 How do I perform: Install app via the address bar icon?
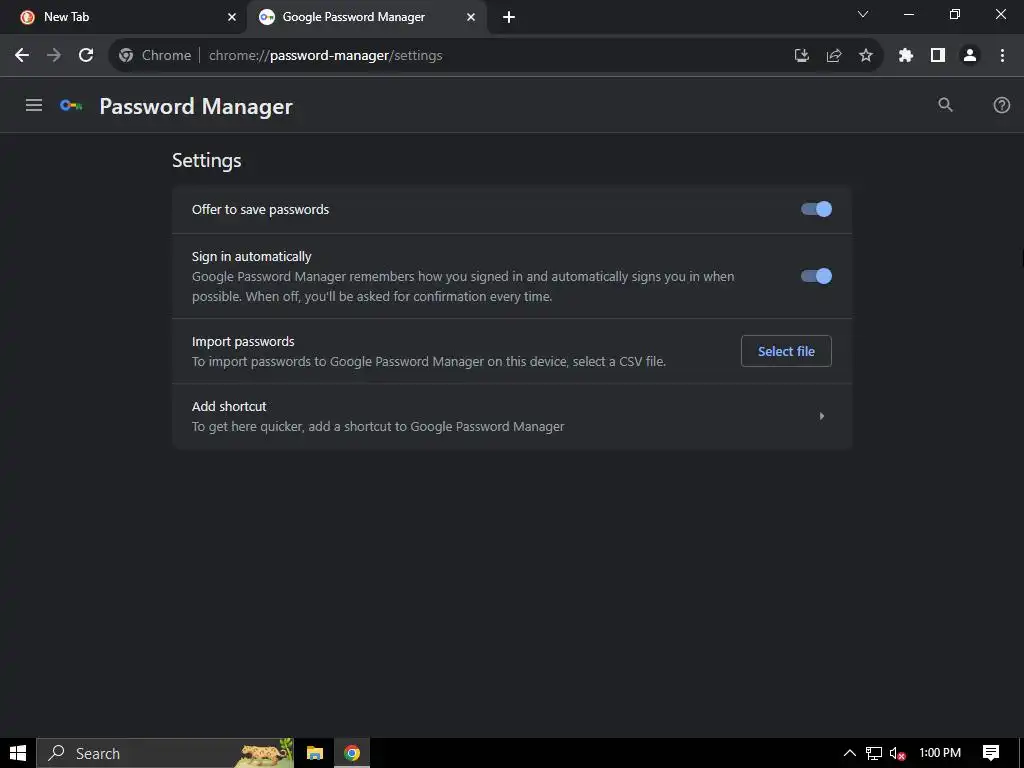[801, 56]
